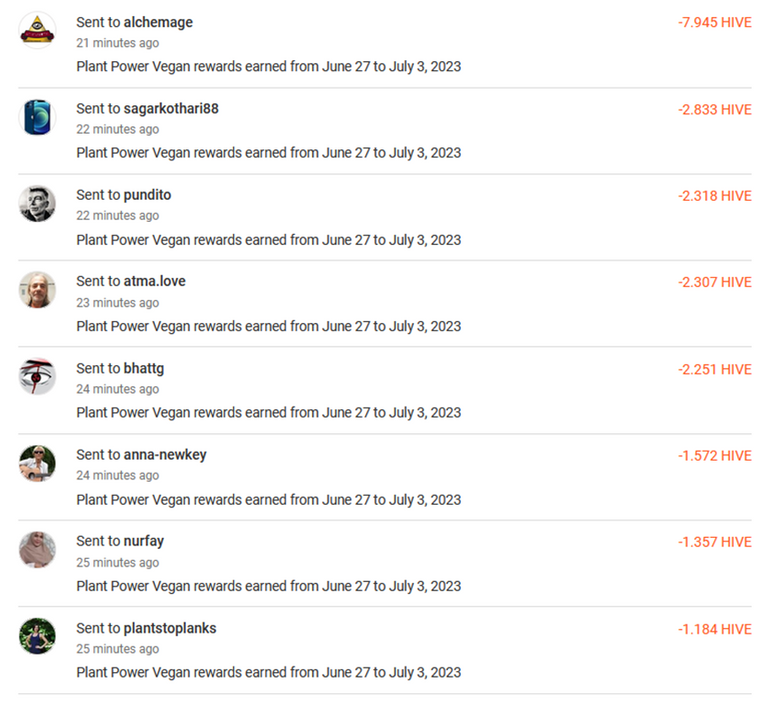Image resolution: width=768 pixels, height=703 pixels.
Task: Click the -7.945 HIVE amount
Action: [x=715, y=23]
